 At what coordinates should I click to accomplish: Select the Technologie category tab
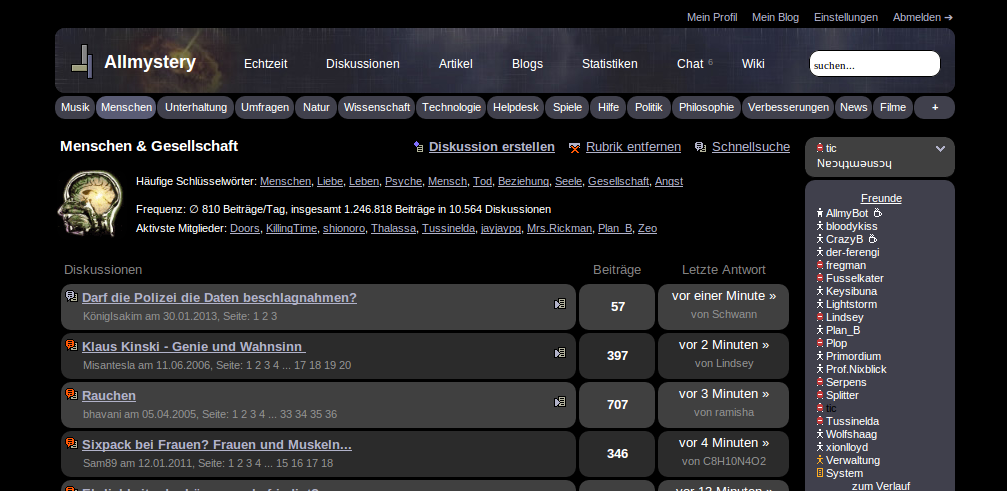(x=451, y=107)
